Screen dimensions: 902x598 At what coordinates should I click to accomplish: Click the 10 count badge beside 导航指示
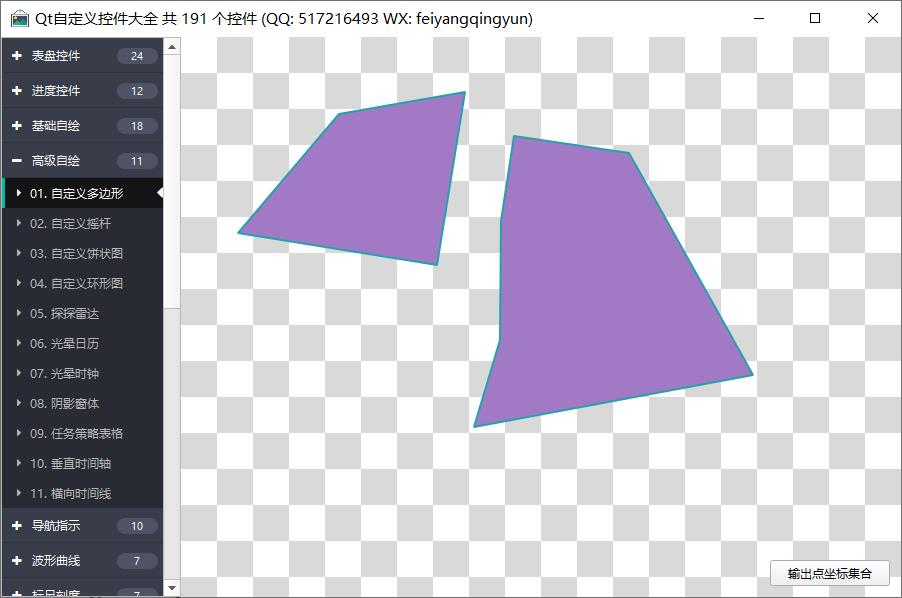click(x=137, y=526)
